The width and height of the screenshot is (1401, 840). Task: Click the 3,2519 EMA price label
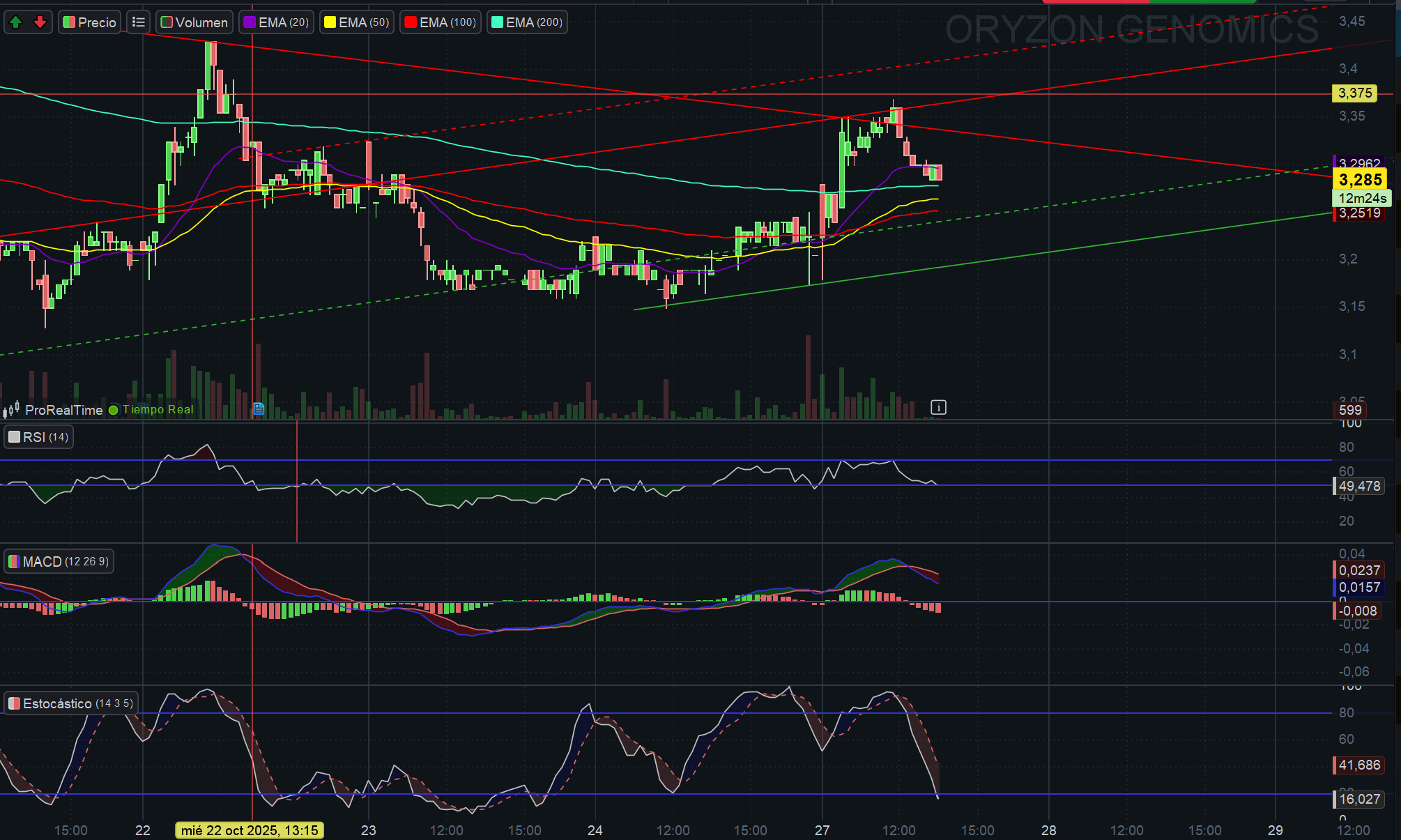(x=1358, y=213)
